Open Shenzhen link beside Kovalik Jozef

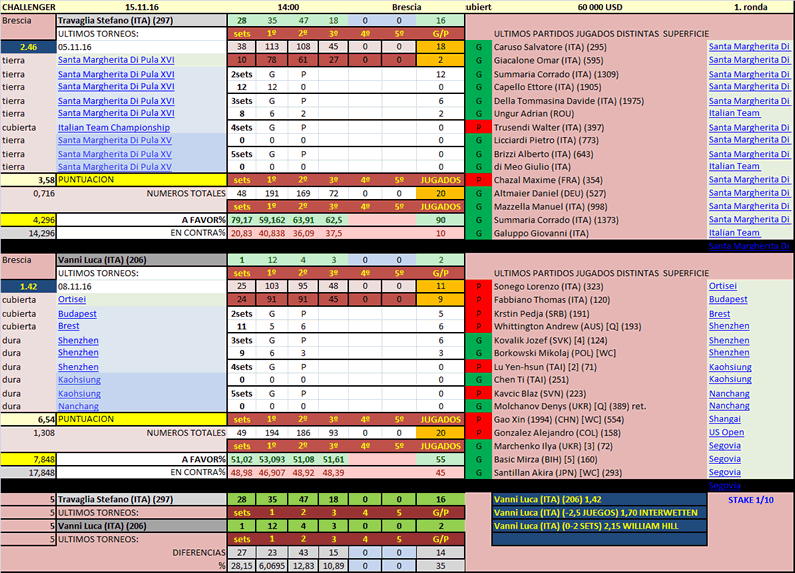coord(729,340)
